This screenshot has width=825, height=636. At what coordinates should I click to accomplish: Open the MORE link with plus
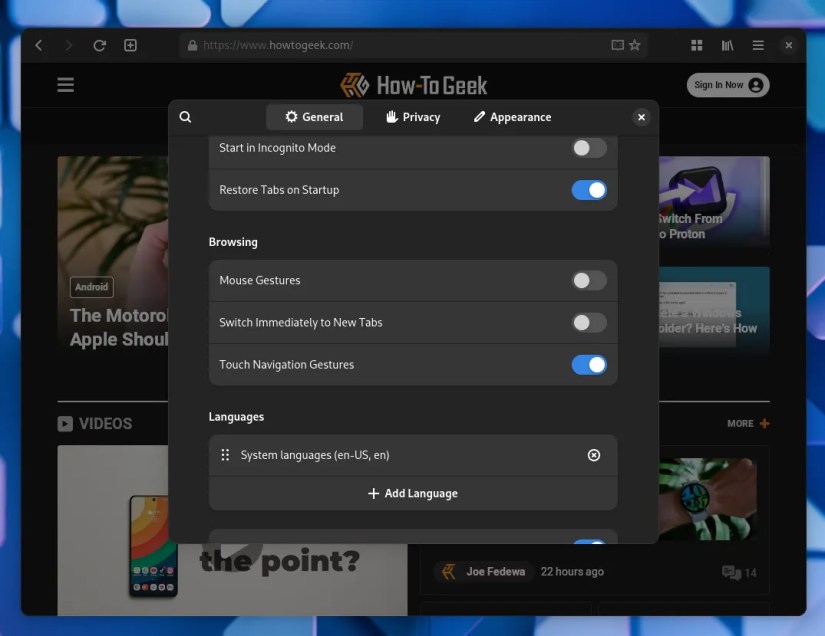748,423
